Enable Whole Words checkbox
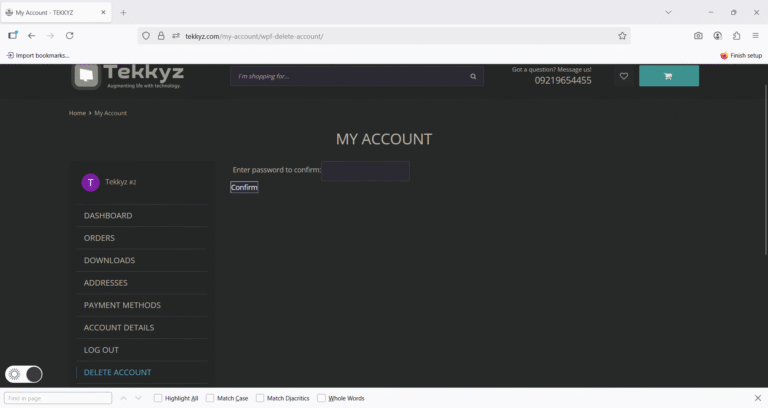 (x=321, y=398)
